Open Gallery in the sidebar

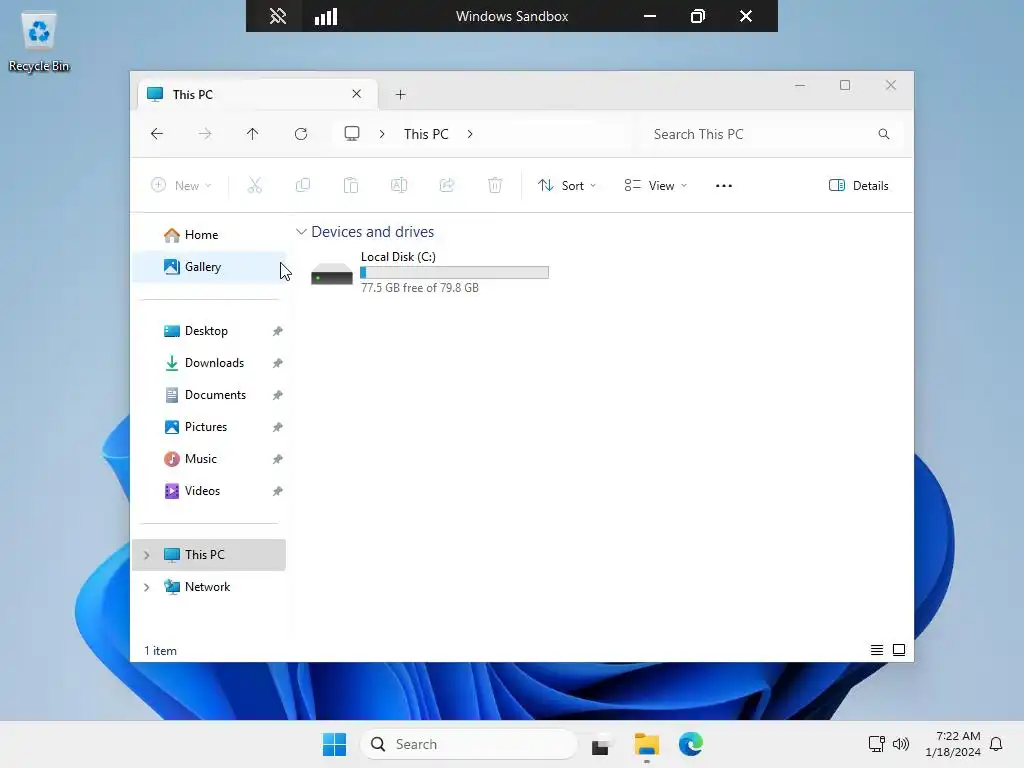tap(209, 266)
